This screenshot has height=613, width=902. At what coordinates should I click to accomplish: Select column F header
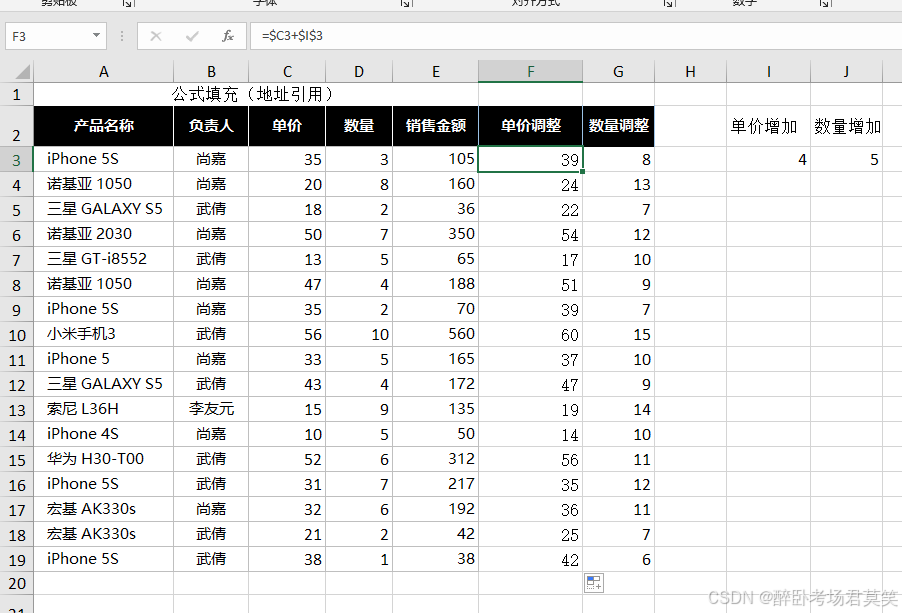(x=530, y=71)
